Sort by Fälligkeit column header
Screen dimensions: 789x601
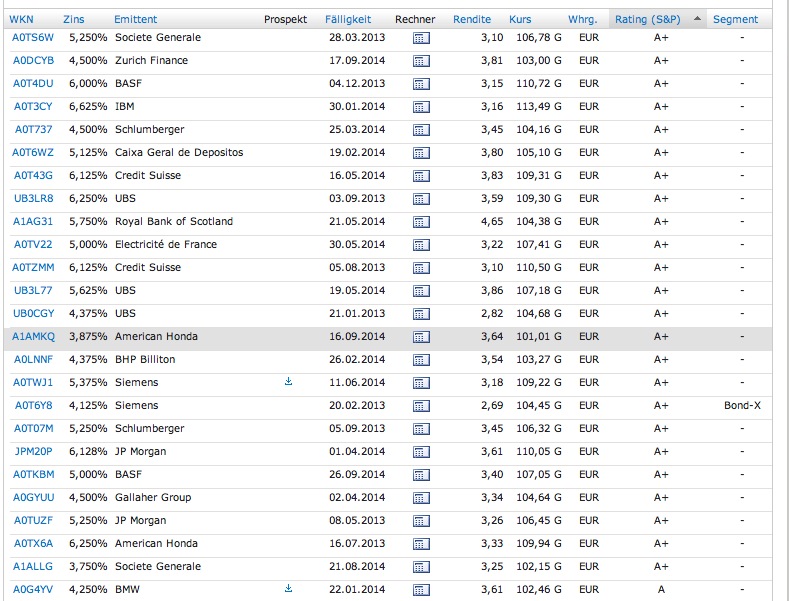click(x=348, y=19)
